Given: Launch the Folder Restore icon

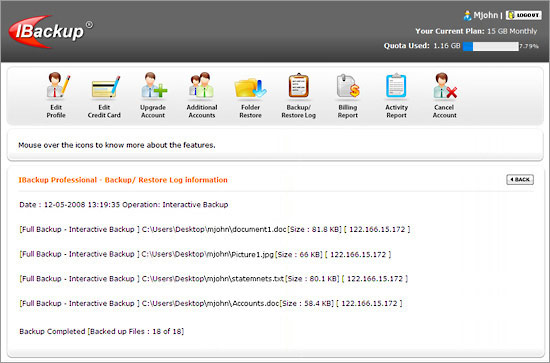Looking at the screenshot, I should pos(250,88).
